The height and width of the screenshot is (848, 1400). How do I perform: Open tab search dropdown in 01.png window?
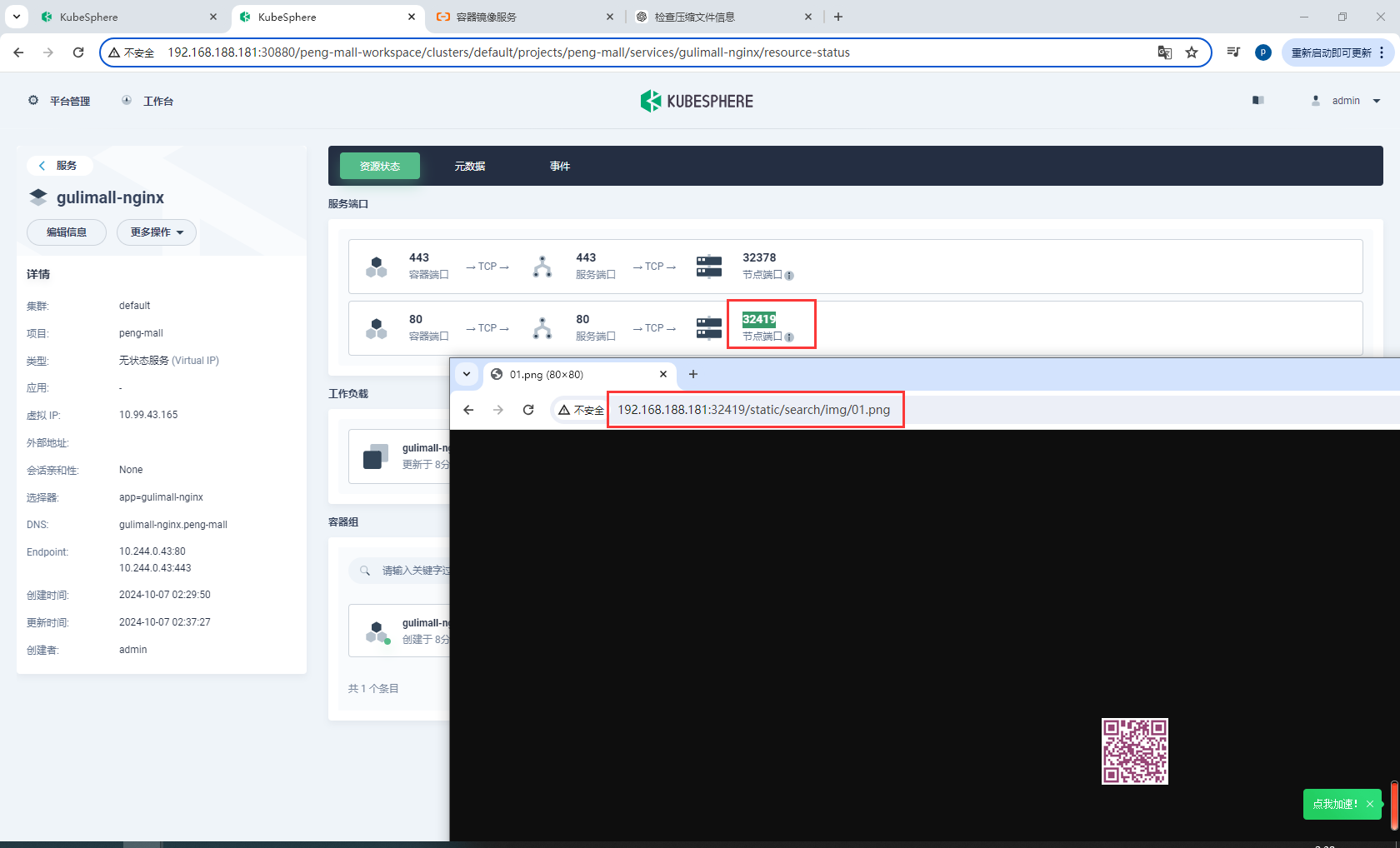point(467,374)
